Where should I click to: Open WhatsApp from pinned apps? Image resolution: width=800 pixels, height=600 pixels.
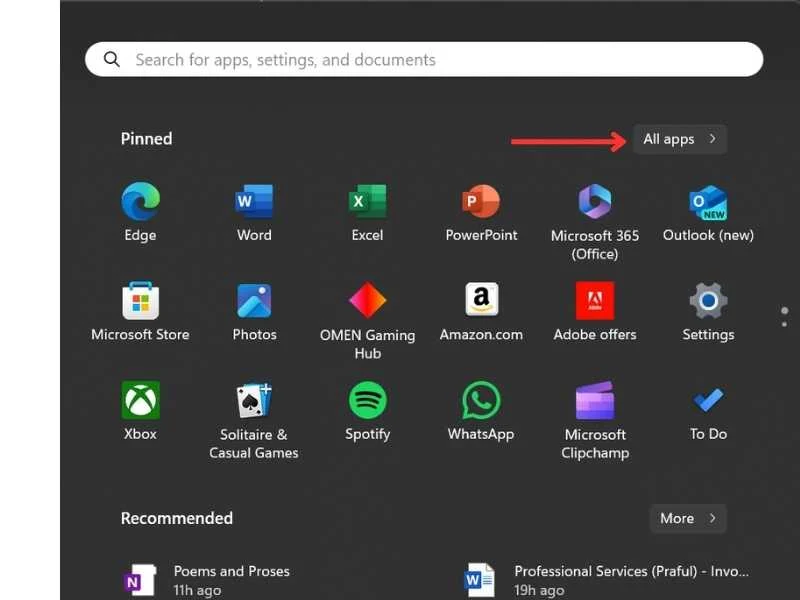tap(481, 400)
